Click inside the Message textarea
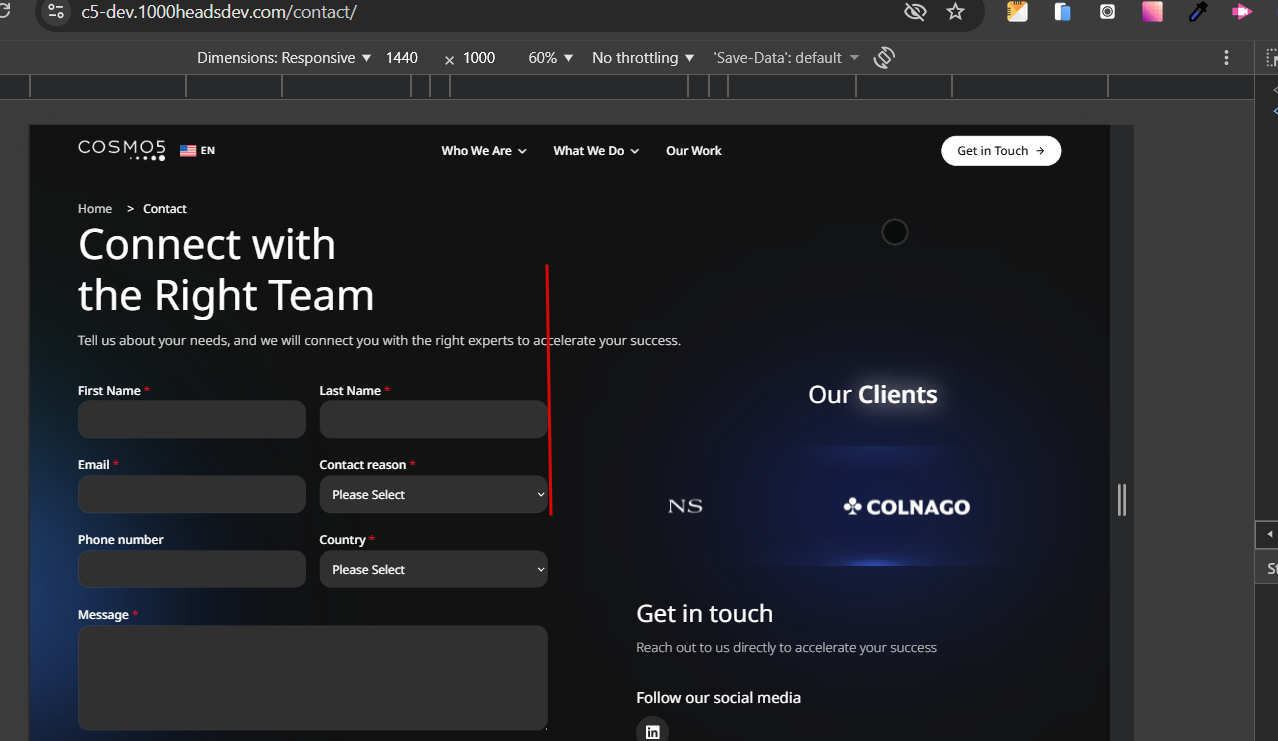Image resolution: width=1278 pixels, height=741 pixels. (x=313, y=678)
